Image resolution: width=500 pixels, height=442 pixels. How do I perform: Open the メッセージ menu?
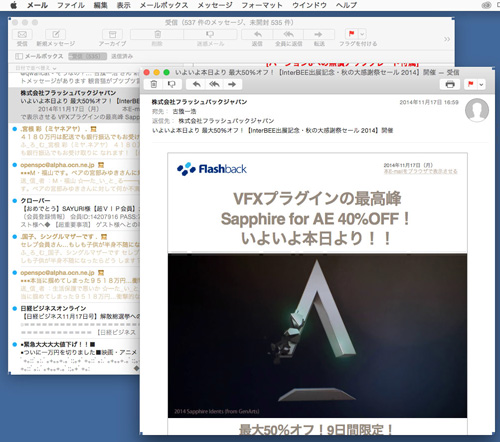215,5
